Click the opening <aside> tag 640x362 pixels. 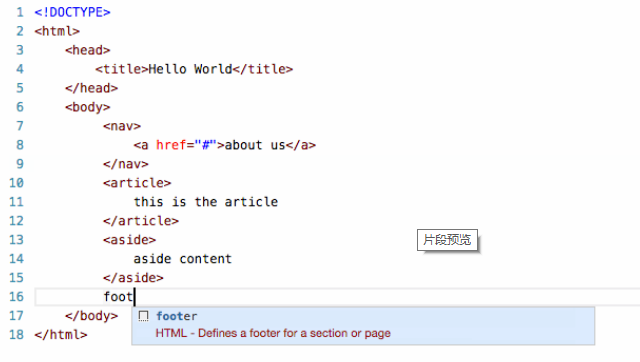tap(129, 240)
